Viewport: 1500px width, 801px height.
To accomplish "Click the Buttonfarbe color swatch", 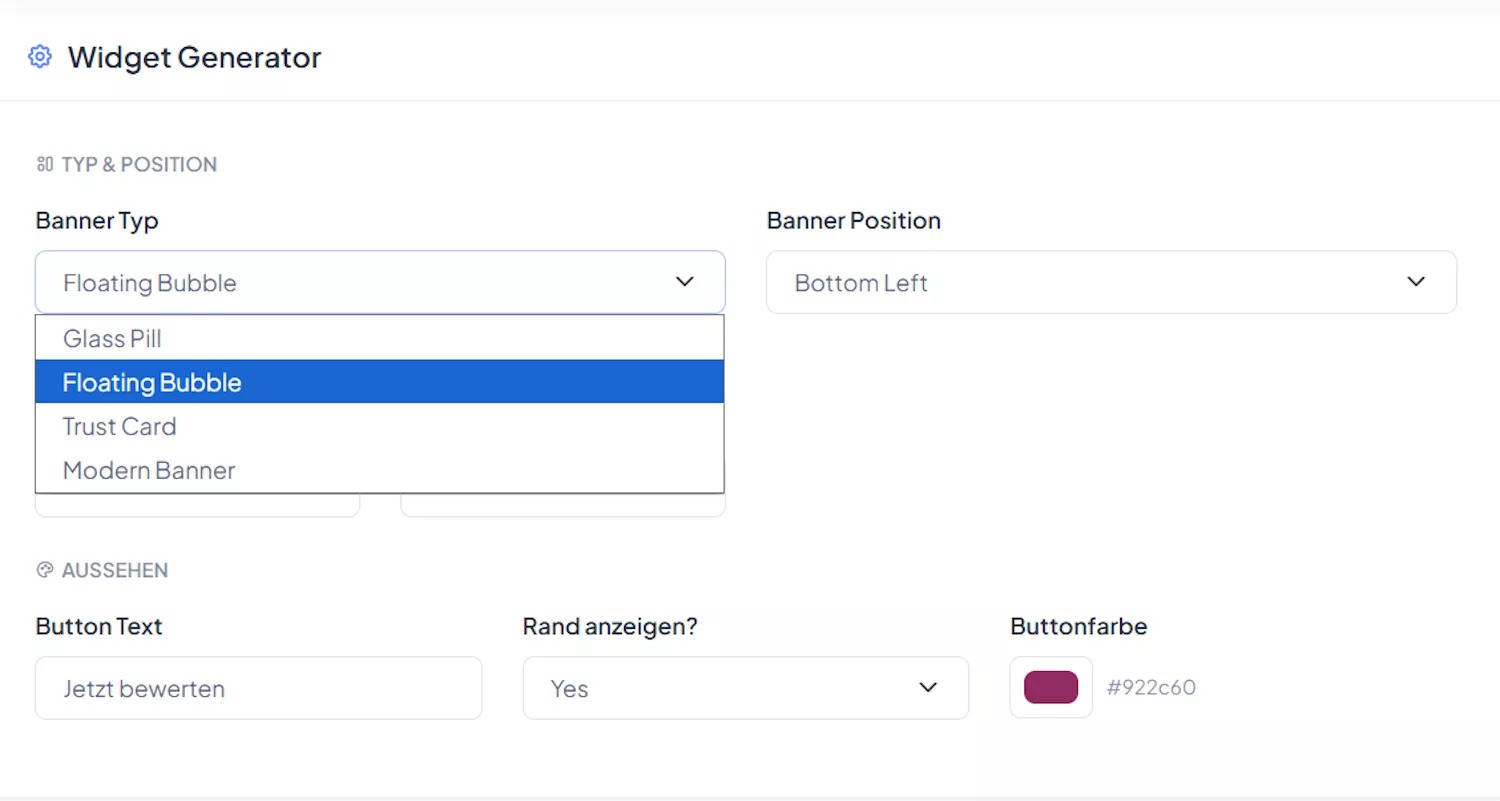I will (1050, 688).
